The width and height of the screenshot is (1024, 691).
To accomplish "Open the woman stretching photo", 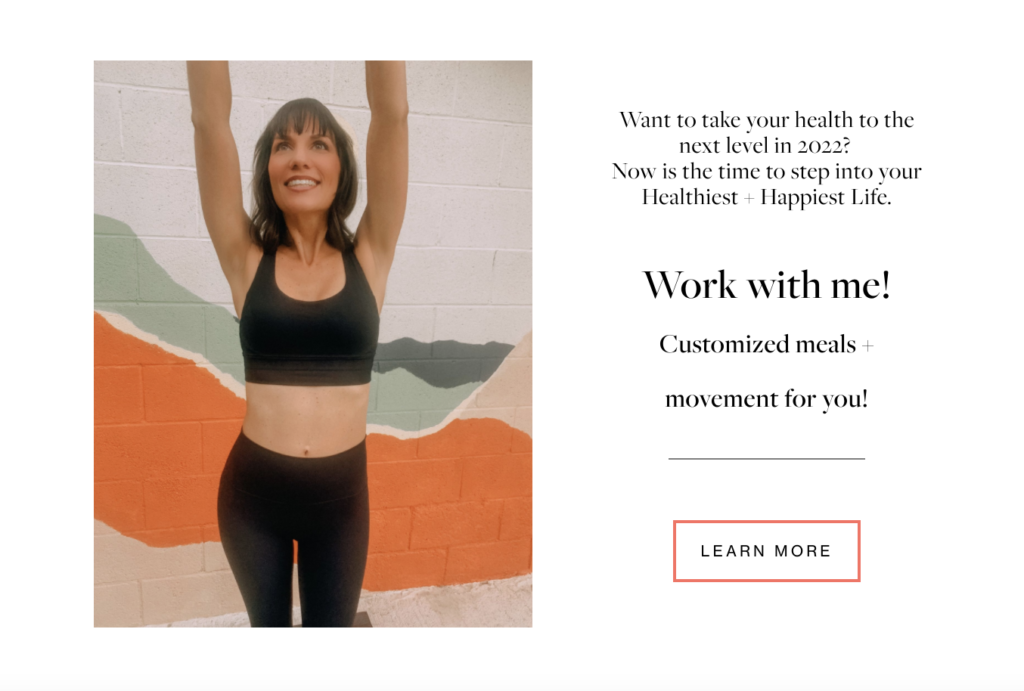I will [313, 344].
